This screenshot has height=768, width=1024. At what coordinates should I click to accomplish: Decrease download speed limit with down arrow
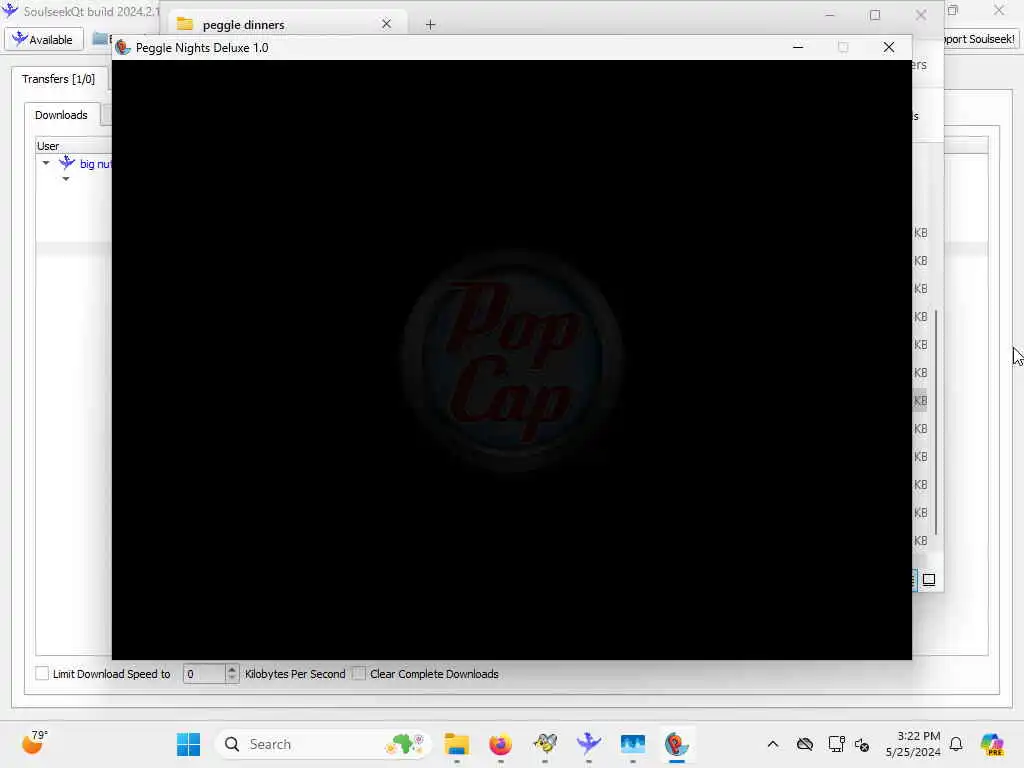[232, 679]
